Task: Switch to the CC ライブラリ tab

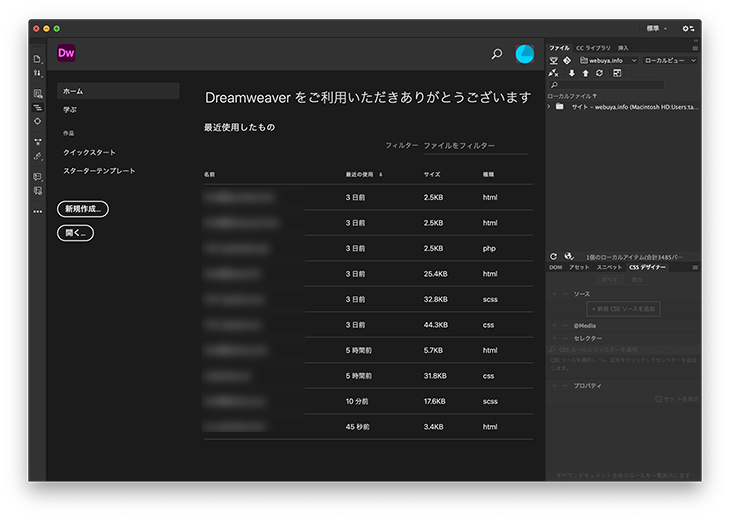Action: [x=593, y=48]
